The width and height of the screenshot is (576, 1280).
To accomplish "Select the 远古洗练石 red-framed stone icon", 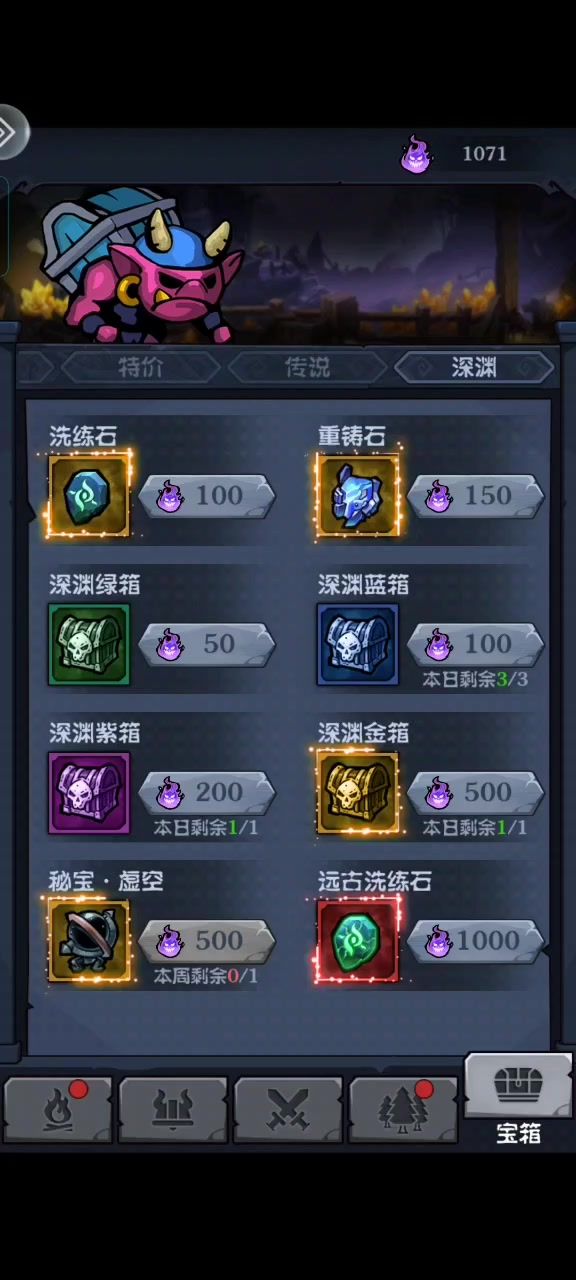I will click(x=358, y=940).
